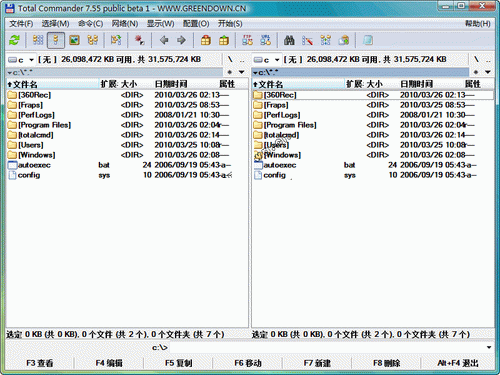Open right panel drive c dropdown
This screenshot has height=375, width=500.
pos(266,60)
